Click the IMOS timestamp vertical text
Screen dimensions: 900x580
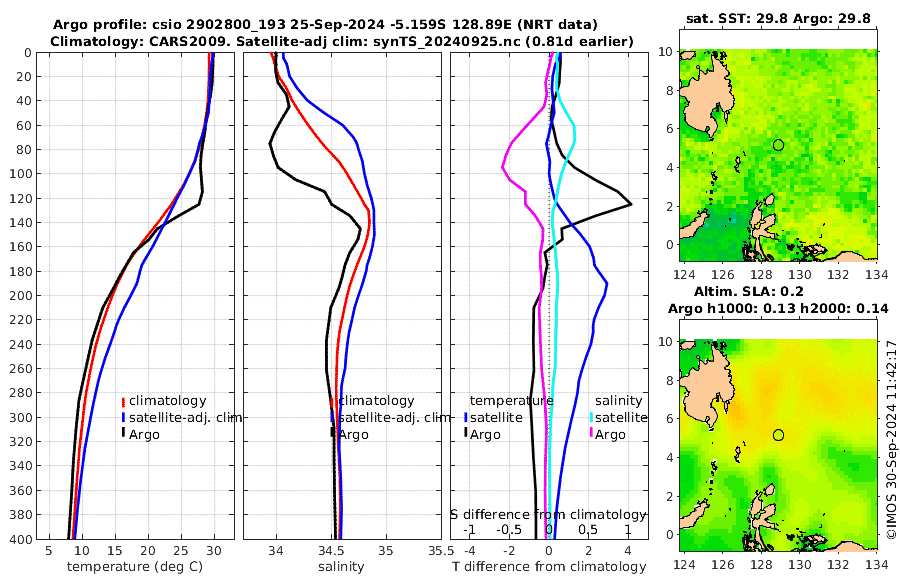(x=891, y=439)
